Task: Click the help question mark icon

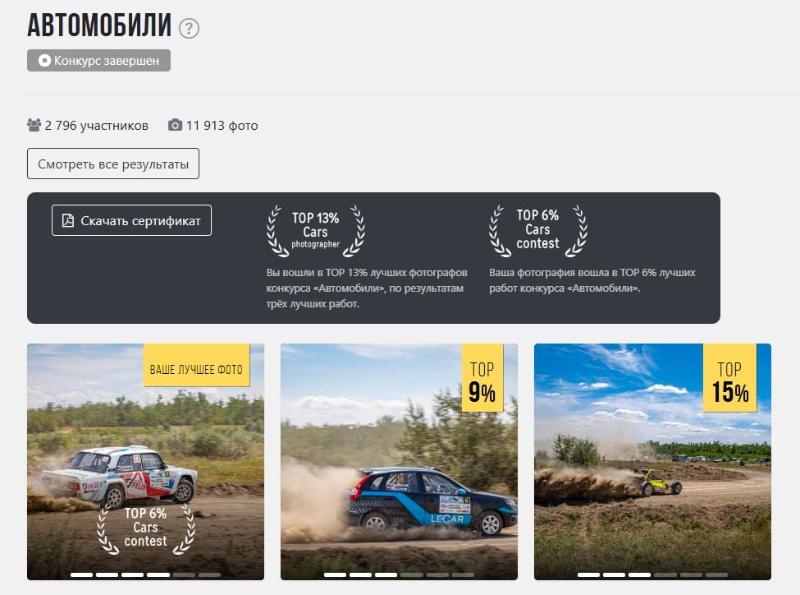Action: (189, 28)
